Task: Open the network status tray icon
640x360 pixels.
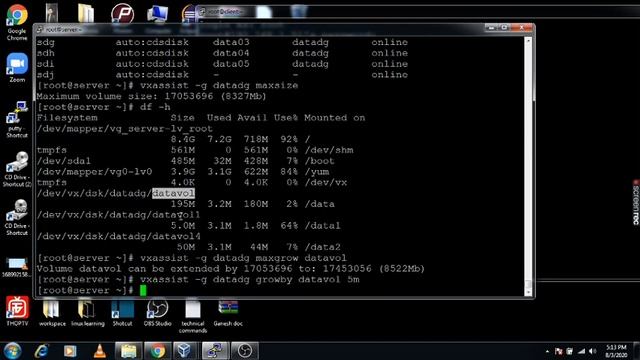Action: (582, 351)
